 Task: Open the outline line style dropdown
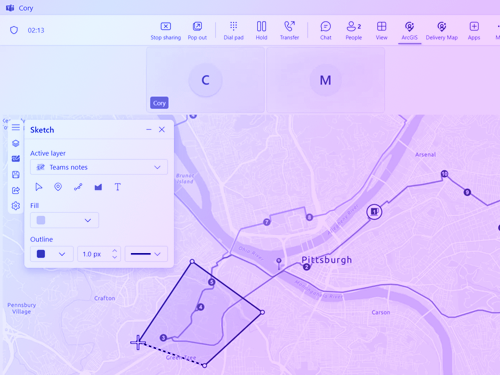pos(146,254)
